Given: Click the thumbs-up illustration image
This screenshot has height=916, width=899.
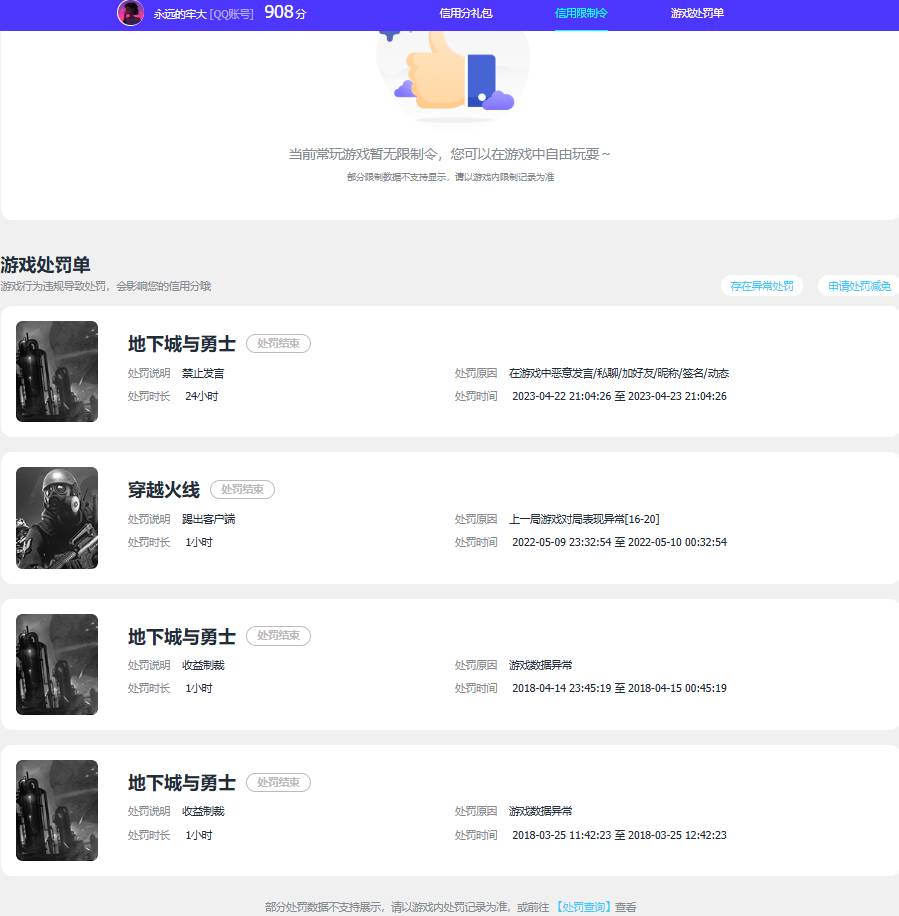Looking at the screenshot, I should pyautogui.click(x=452, y=75).
